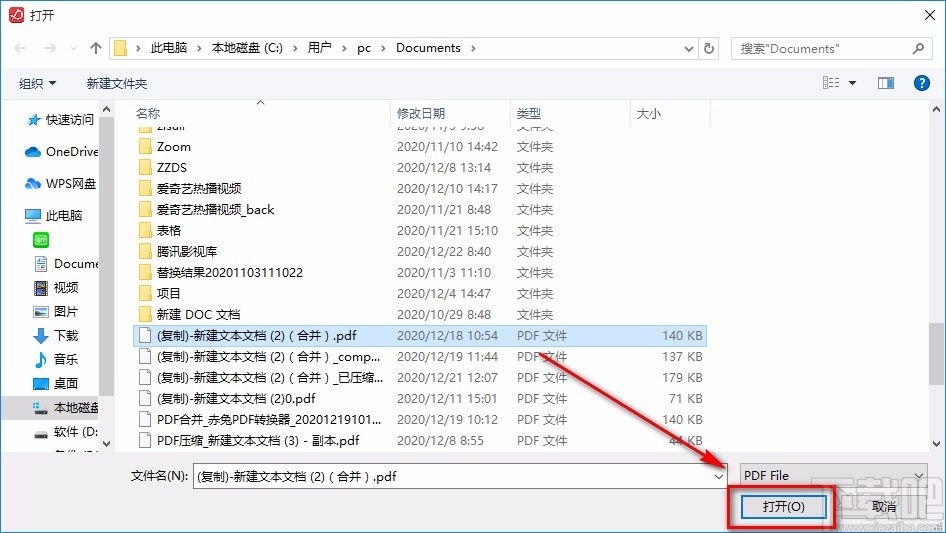The height and width of the screenshot is (533, 946).
Task: Refresh the Documents folder view
Action: click(710, 48)
